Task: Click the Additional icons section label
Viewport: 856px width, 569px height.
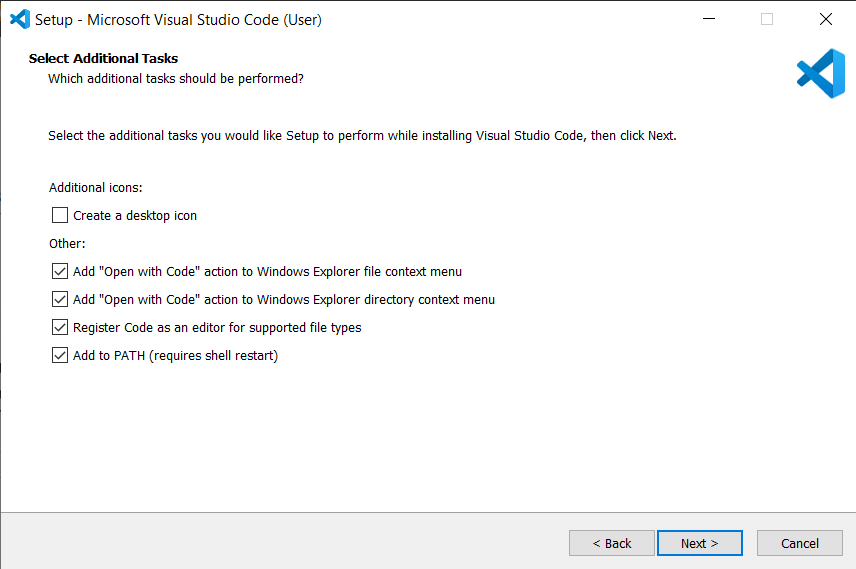Action: [x=95, y=187]
